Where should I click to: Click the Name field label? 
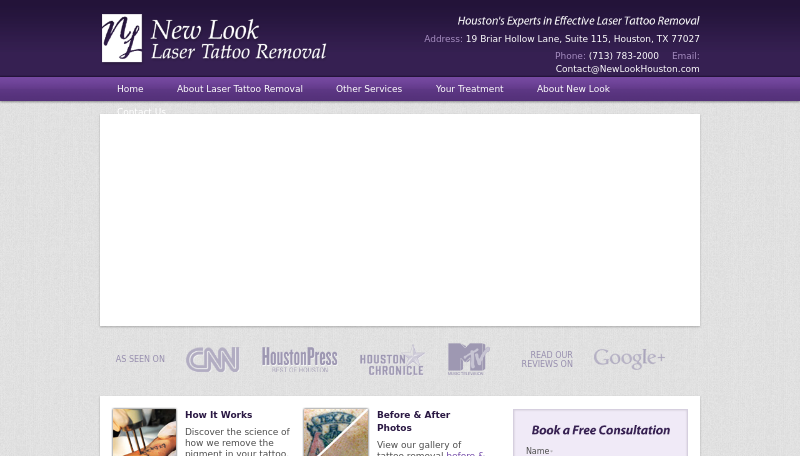point(538,451)
